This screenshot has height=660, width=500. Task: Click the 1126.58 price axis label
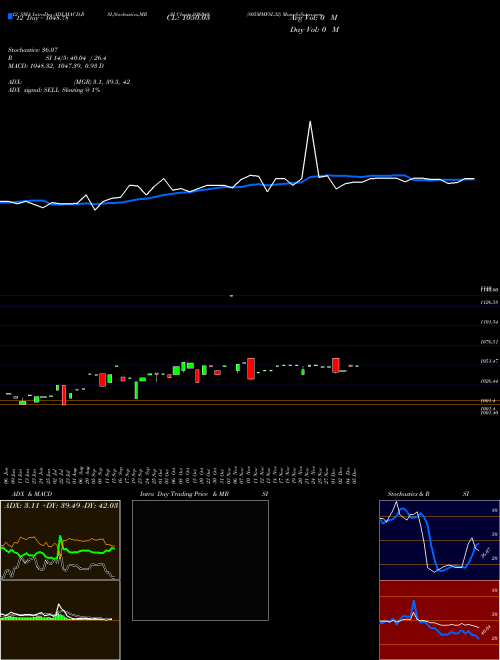click(489, 302)
